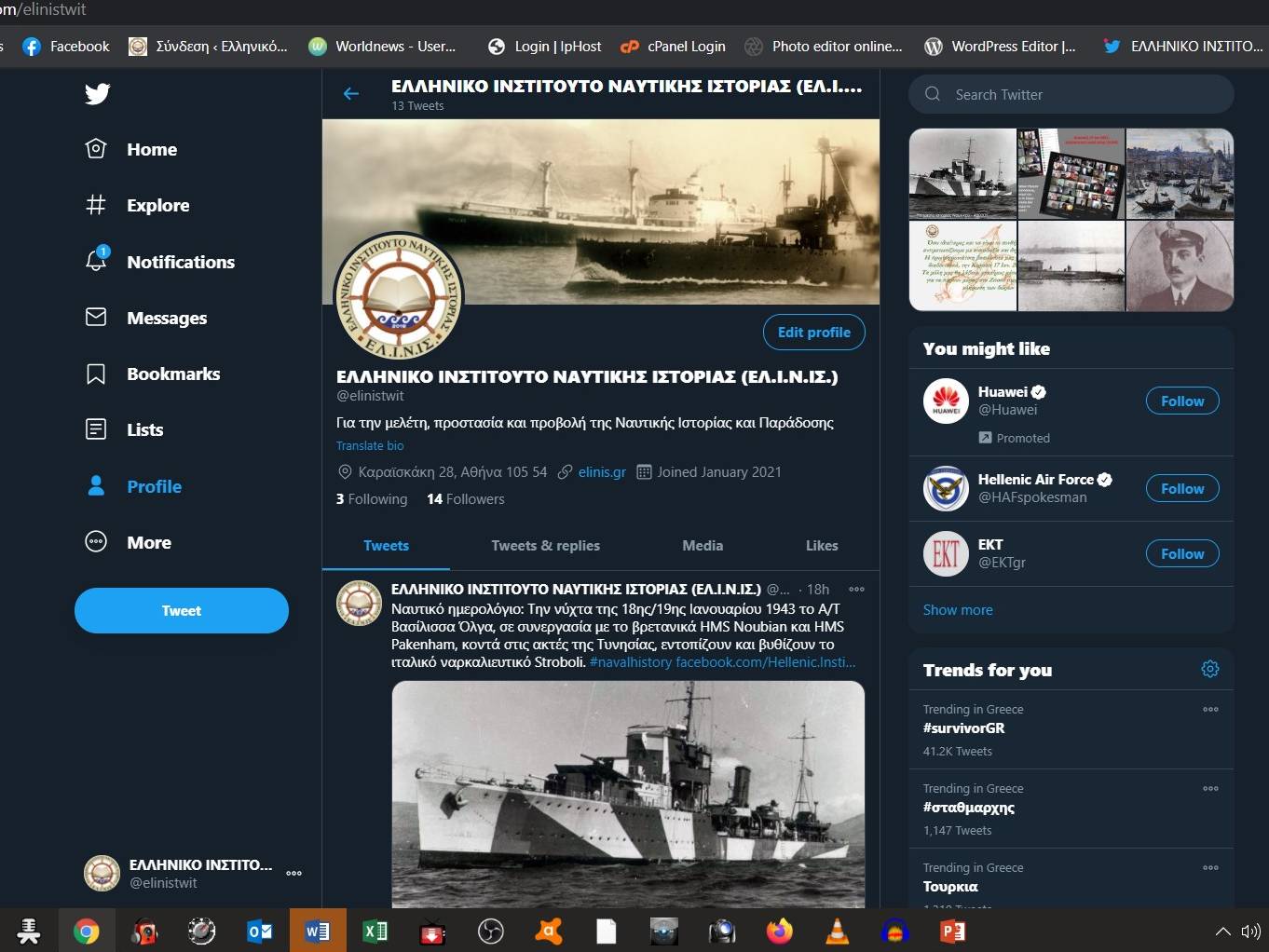Open Notifications via the bell icon
The height and width of the screenshot is (952, 1269).
click(x=96, y=261)
